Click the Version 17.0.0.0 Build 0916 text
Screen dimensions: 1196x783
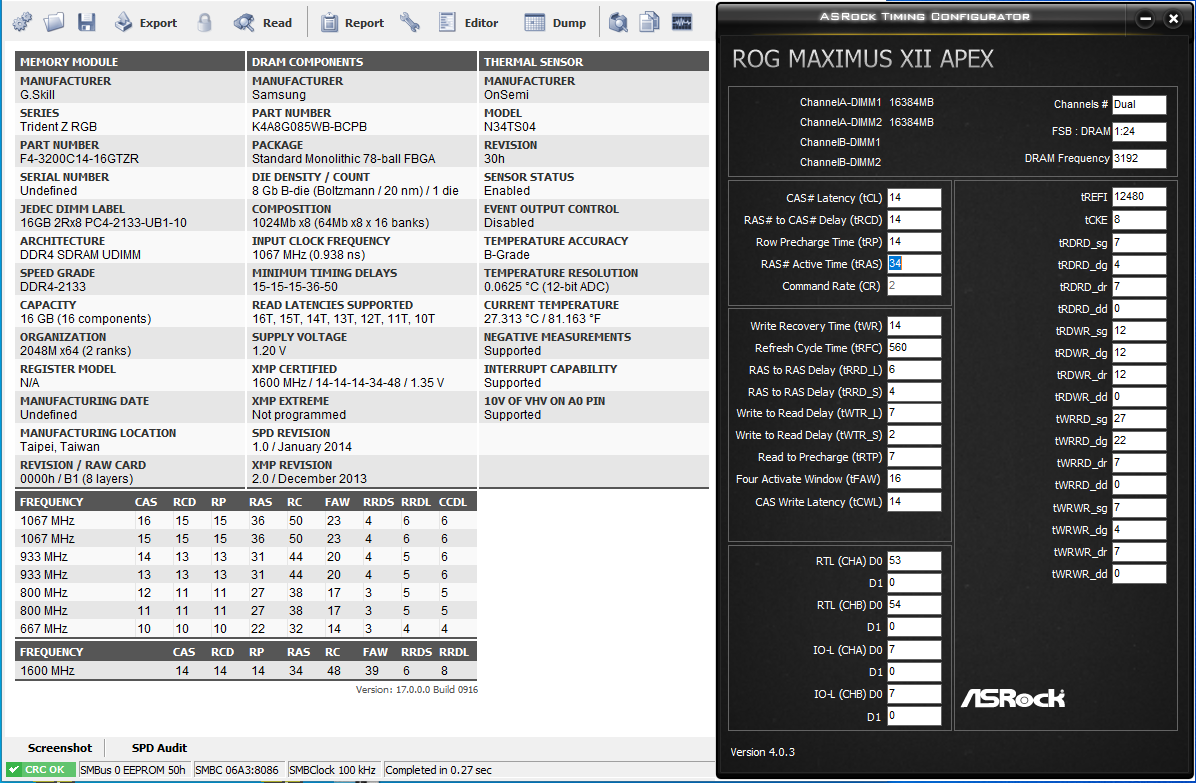click(416, 689)
